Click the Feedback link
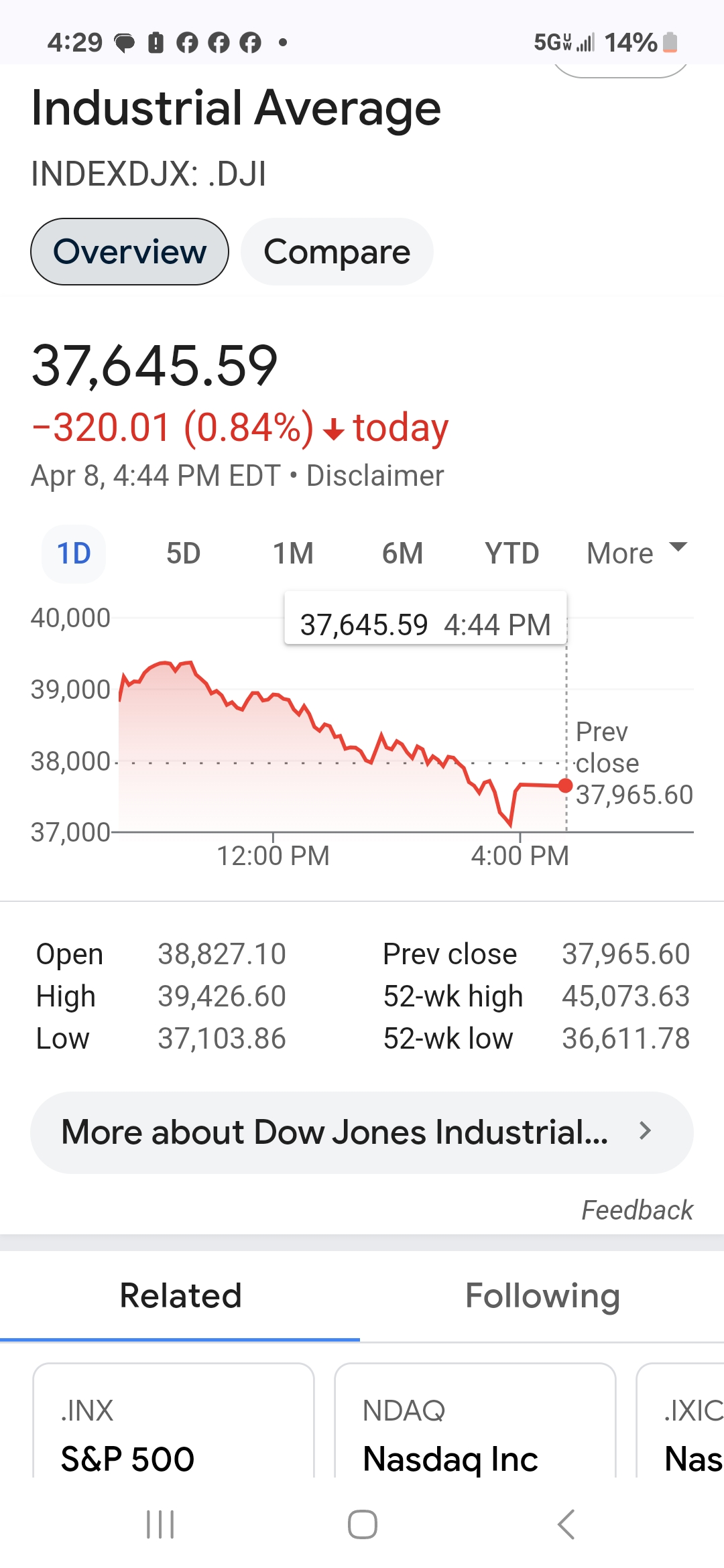 [637, 1210]
